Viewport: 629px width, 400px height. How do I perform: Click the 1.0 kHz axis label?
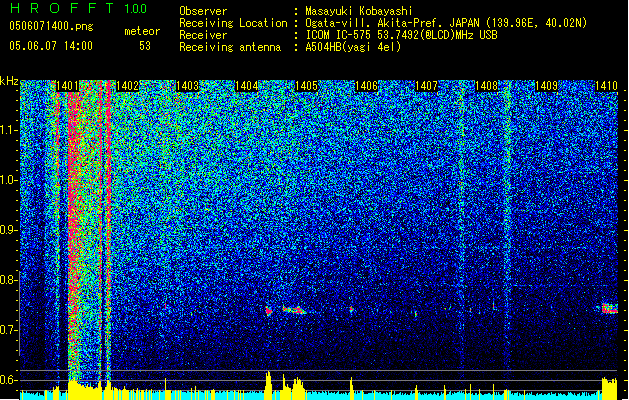[x=9, y=180]
